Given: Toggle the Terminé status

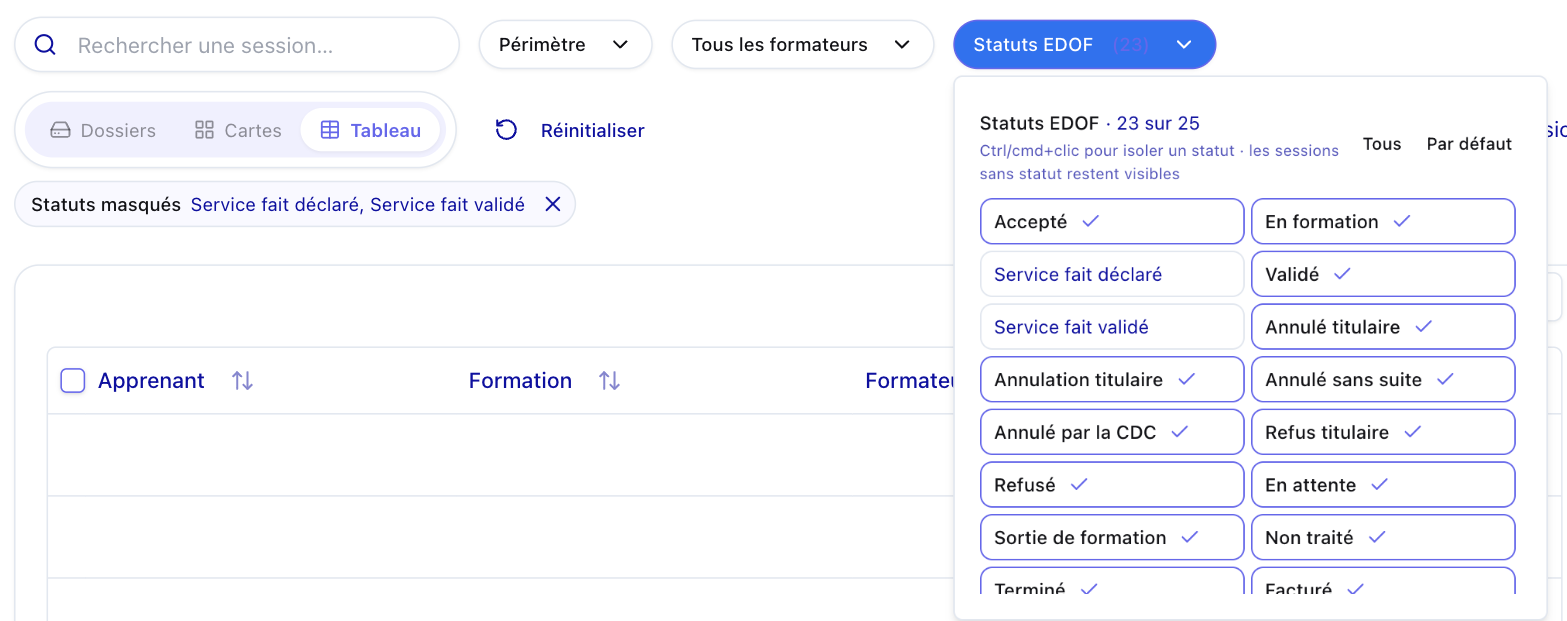Looking at the screenshot, I should pyautogui.click(x=1112, y=582).
